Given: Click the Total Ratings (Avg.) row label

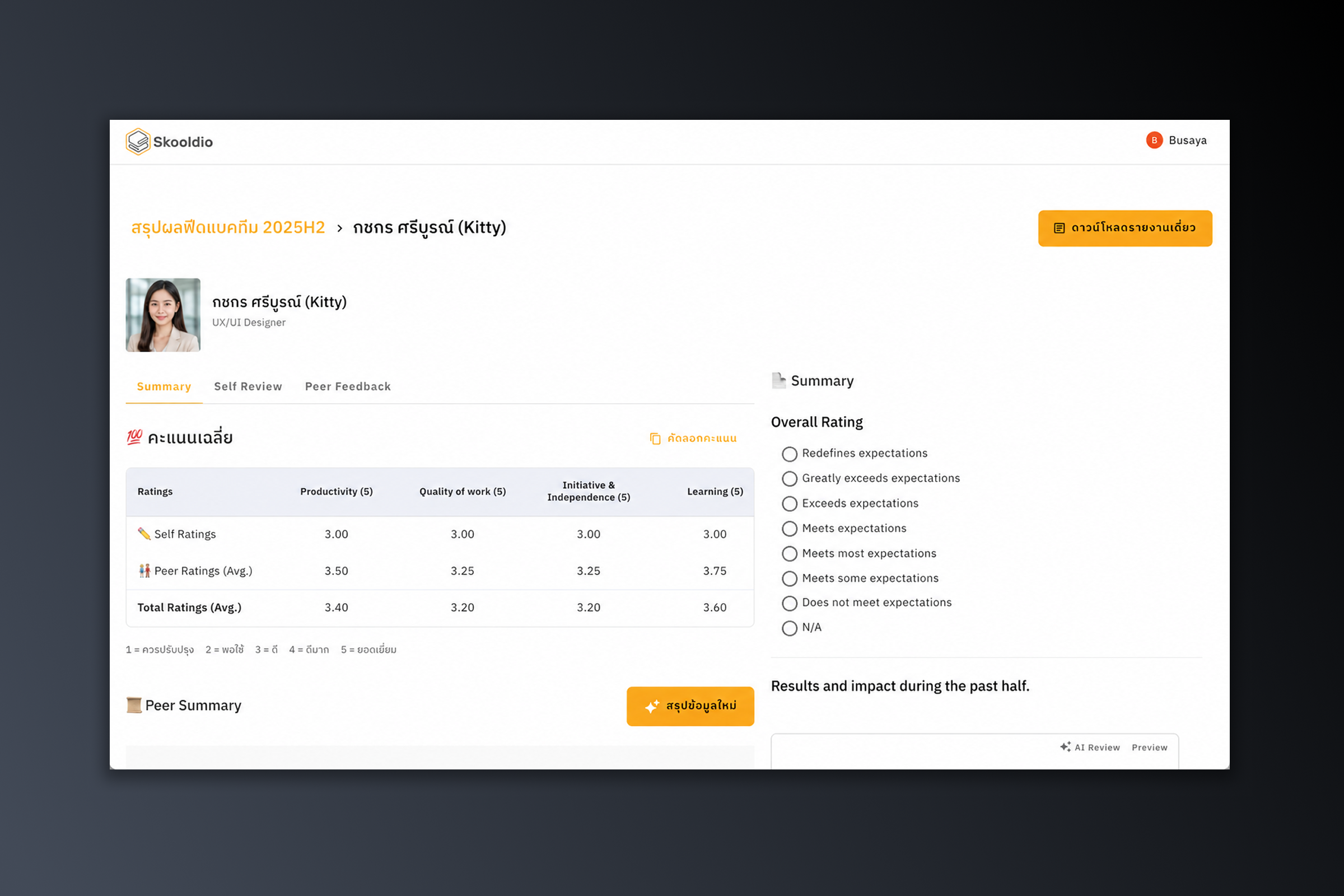Looking at the screenshot, I should [x=189, y=608].
